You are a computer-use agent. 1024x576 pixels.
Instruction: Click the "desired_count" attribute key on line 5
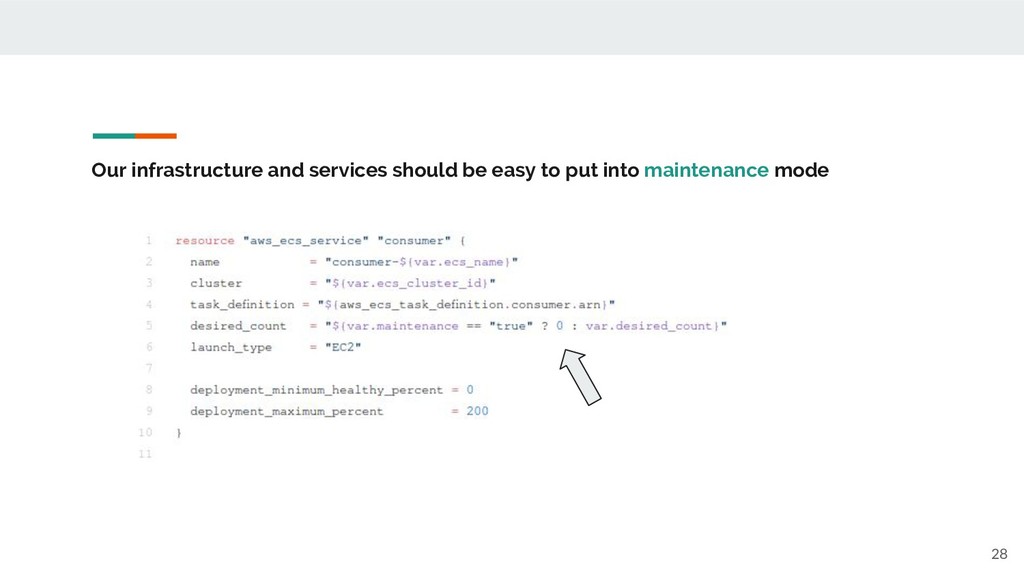coord(238,326)
